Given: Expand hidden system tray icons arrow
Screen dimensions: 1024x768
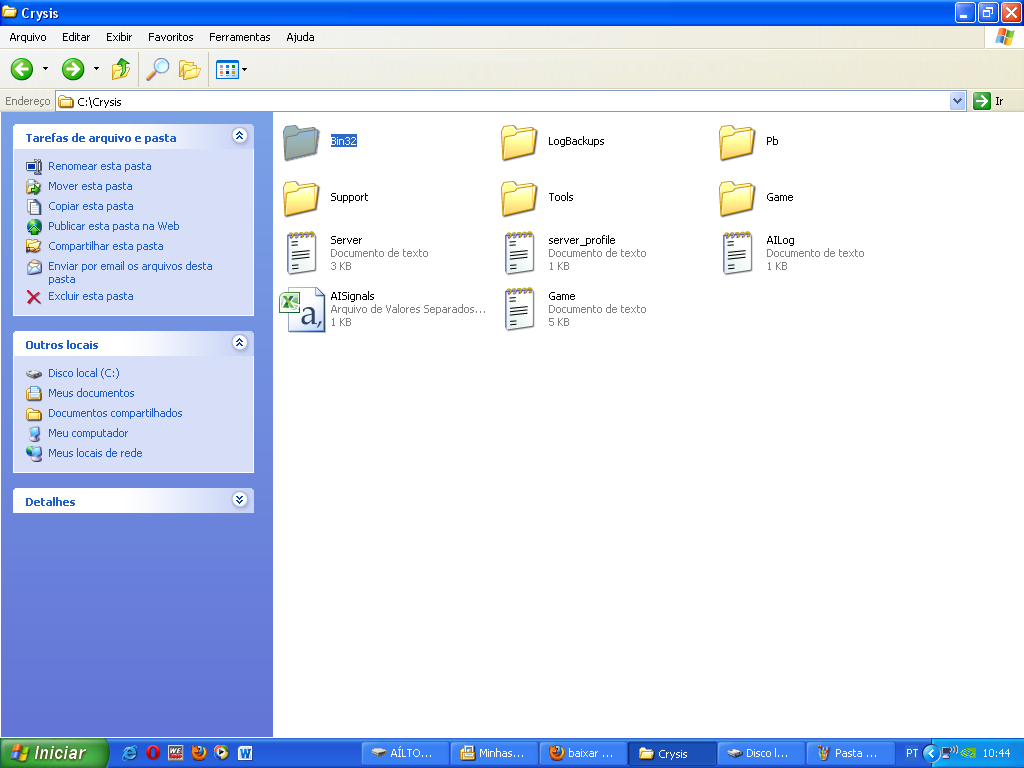Looking at the screenshot, I should [x=931, y=753].
